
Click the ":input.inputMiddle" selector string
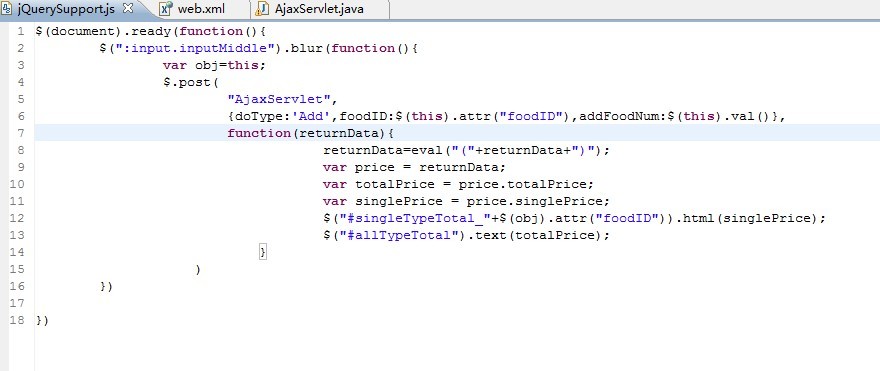[x=195, y=48]
